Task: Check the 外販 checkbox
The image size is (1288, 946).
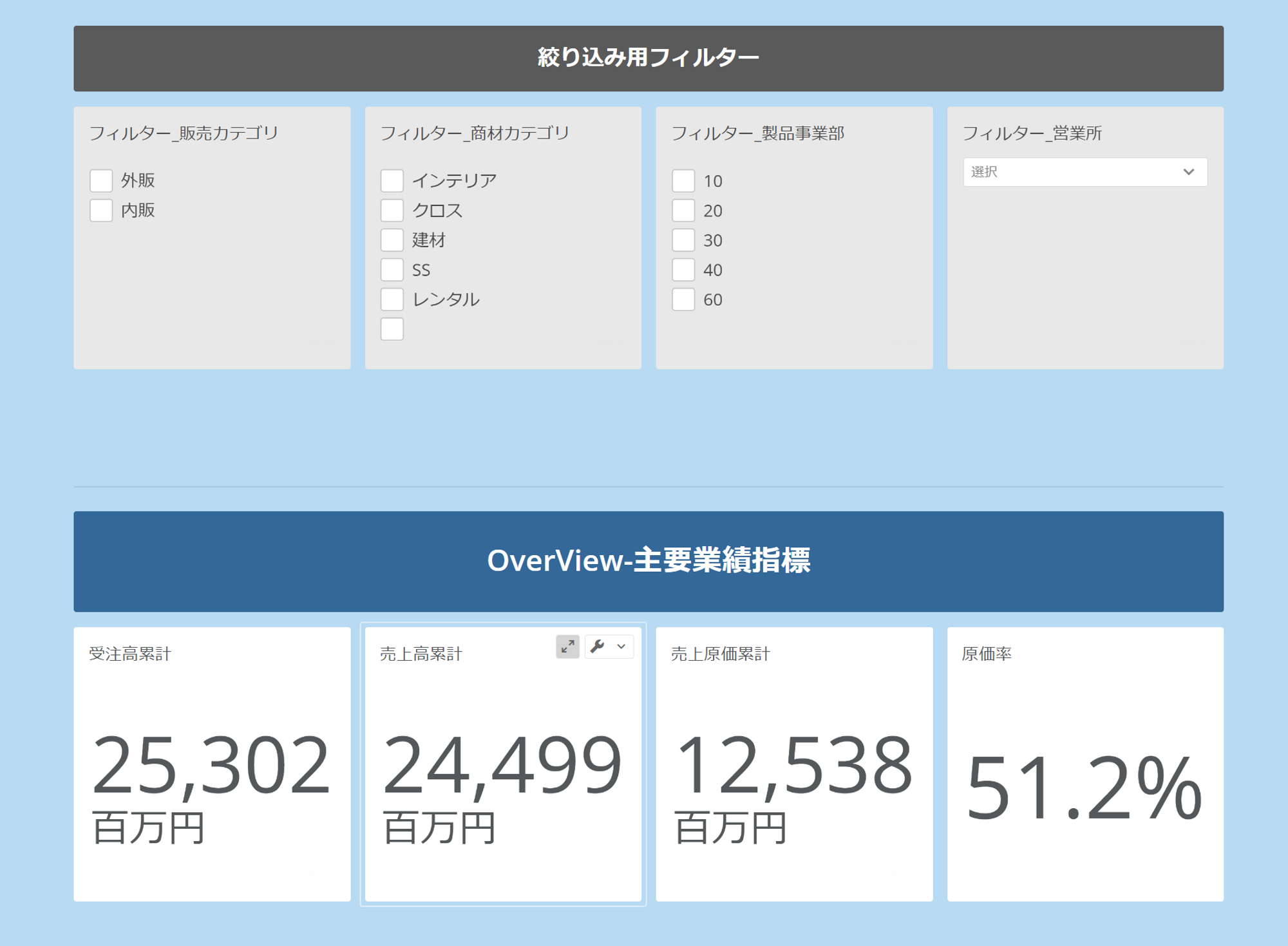Action: [101, 180]
